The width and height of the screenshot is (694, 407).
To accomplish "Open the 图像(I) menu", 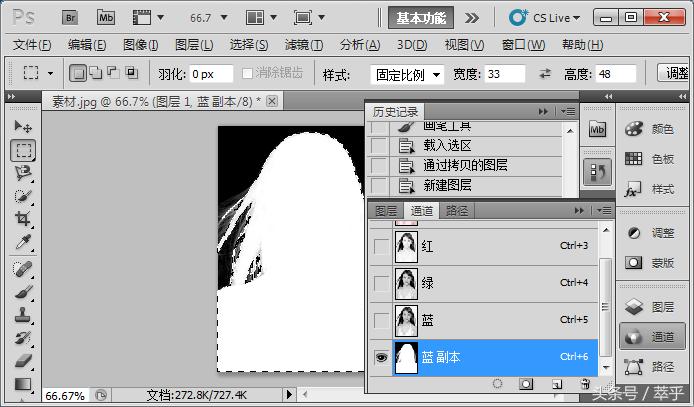I will click(140, 45).
